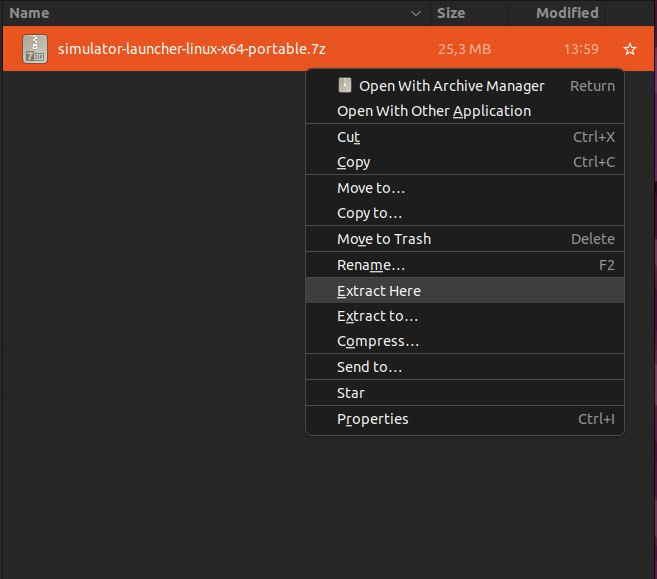Screen dimensions: 657x579
Task: Move the archive to Trash
Action: click(384, 239)
